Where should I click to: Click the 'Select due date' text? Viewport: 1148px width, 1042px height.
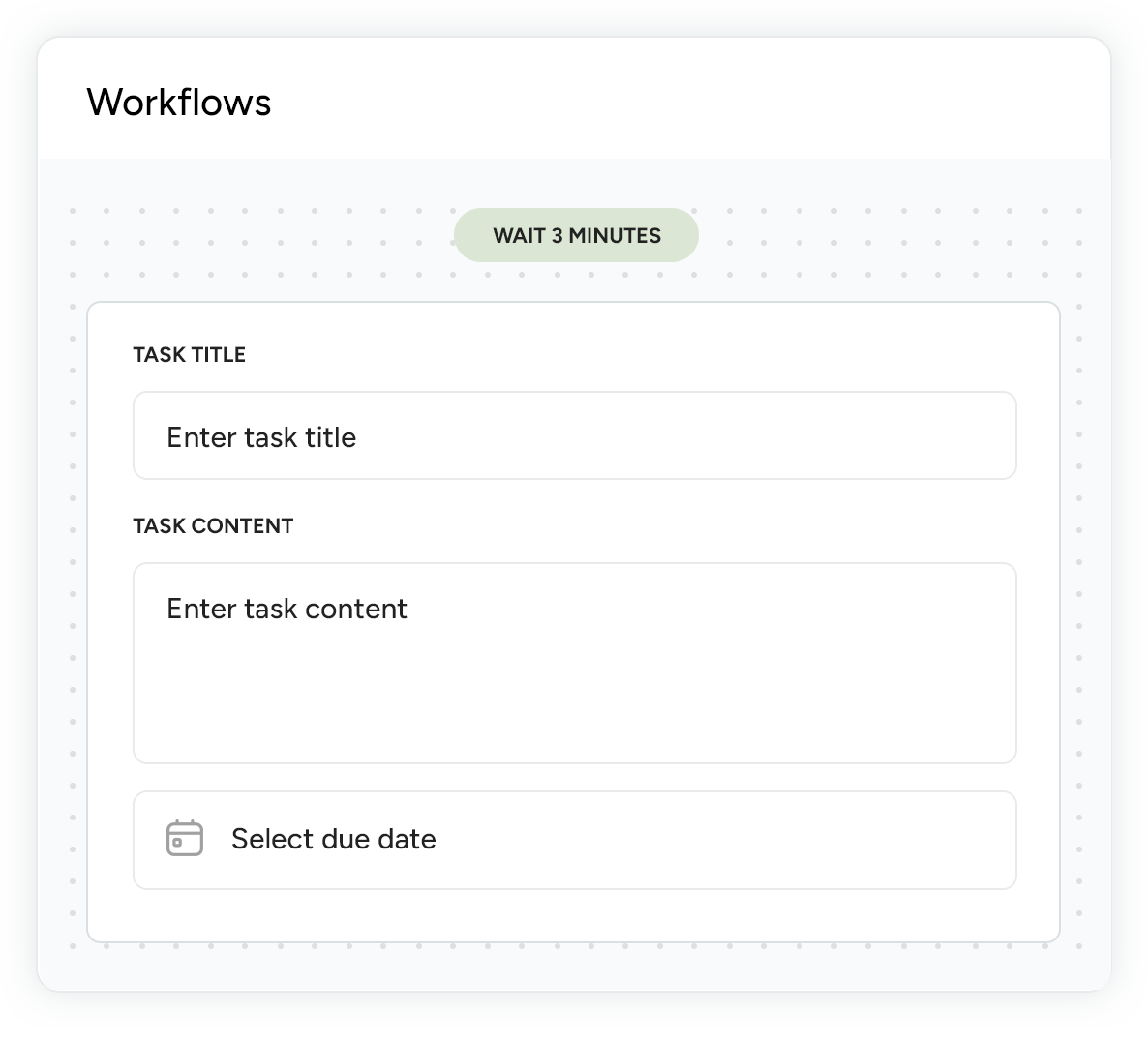point(333,839)
